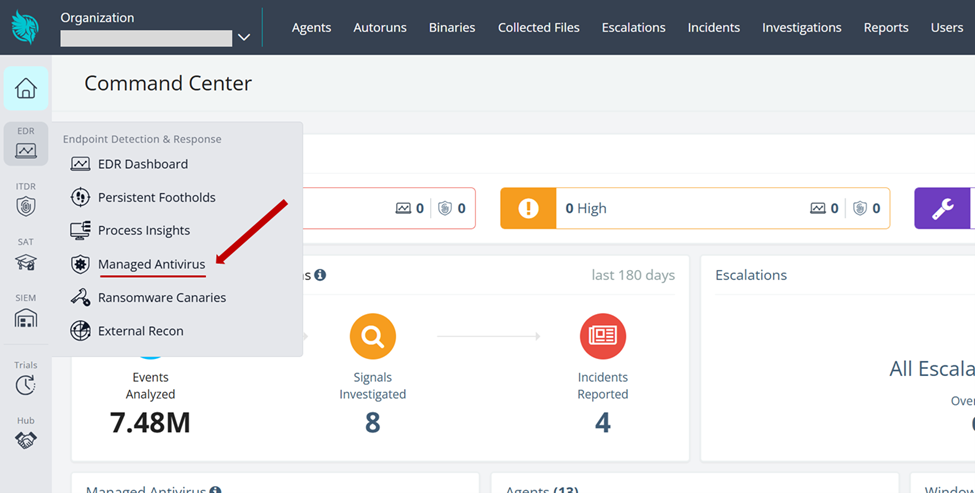Open External Recon menu item
975x493 pixels.
click(x=140, y=331)
